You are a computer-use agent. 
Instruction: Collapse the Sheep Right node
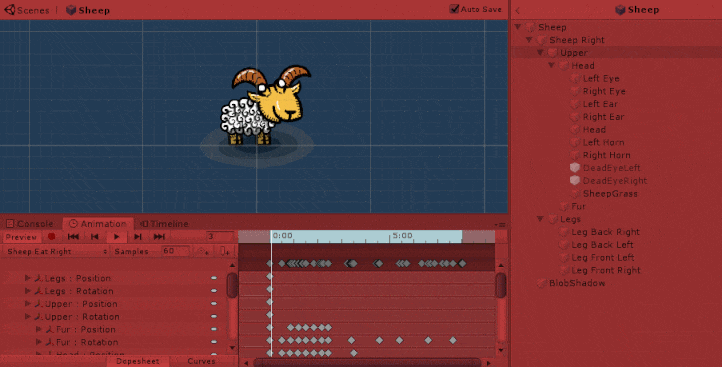(x=529, y=40)
